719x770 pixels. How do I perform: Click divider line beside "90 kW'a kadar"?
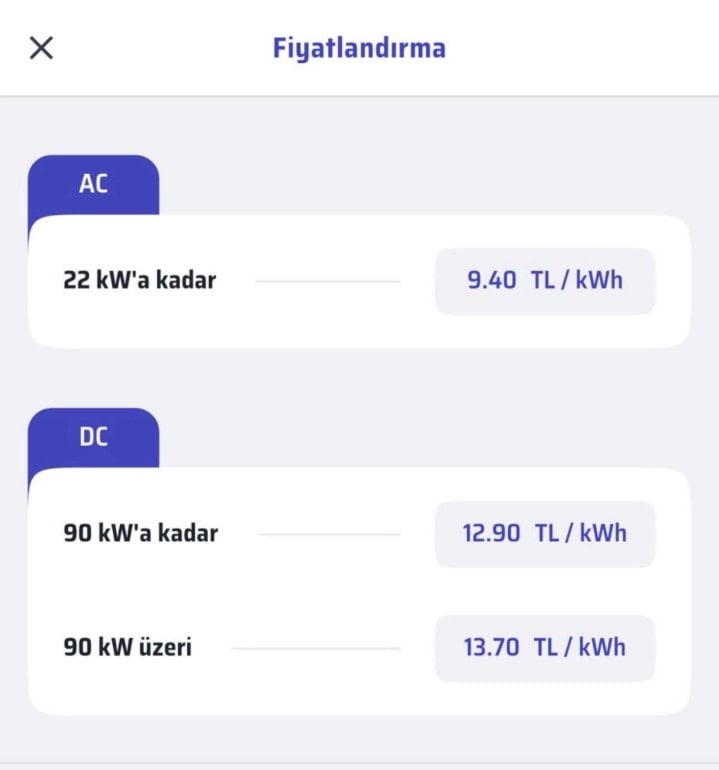pyautogui.click(x=329, y=534)
